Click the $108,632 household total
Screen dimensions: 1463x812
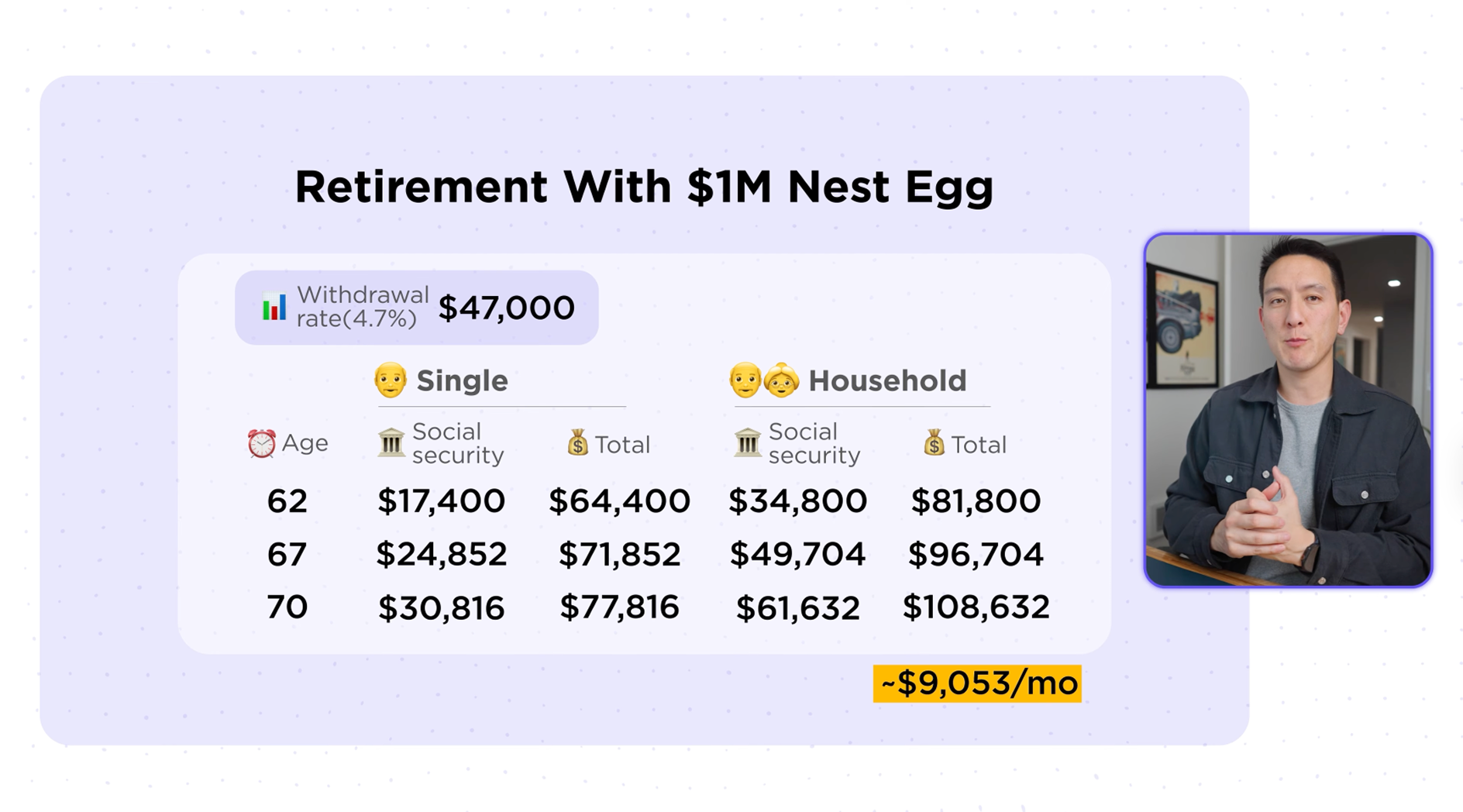[x=976, y=607]
